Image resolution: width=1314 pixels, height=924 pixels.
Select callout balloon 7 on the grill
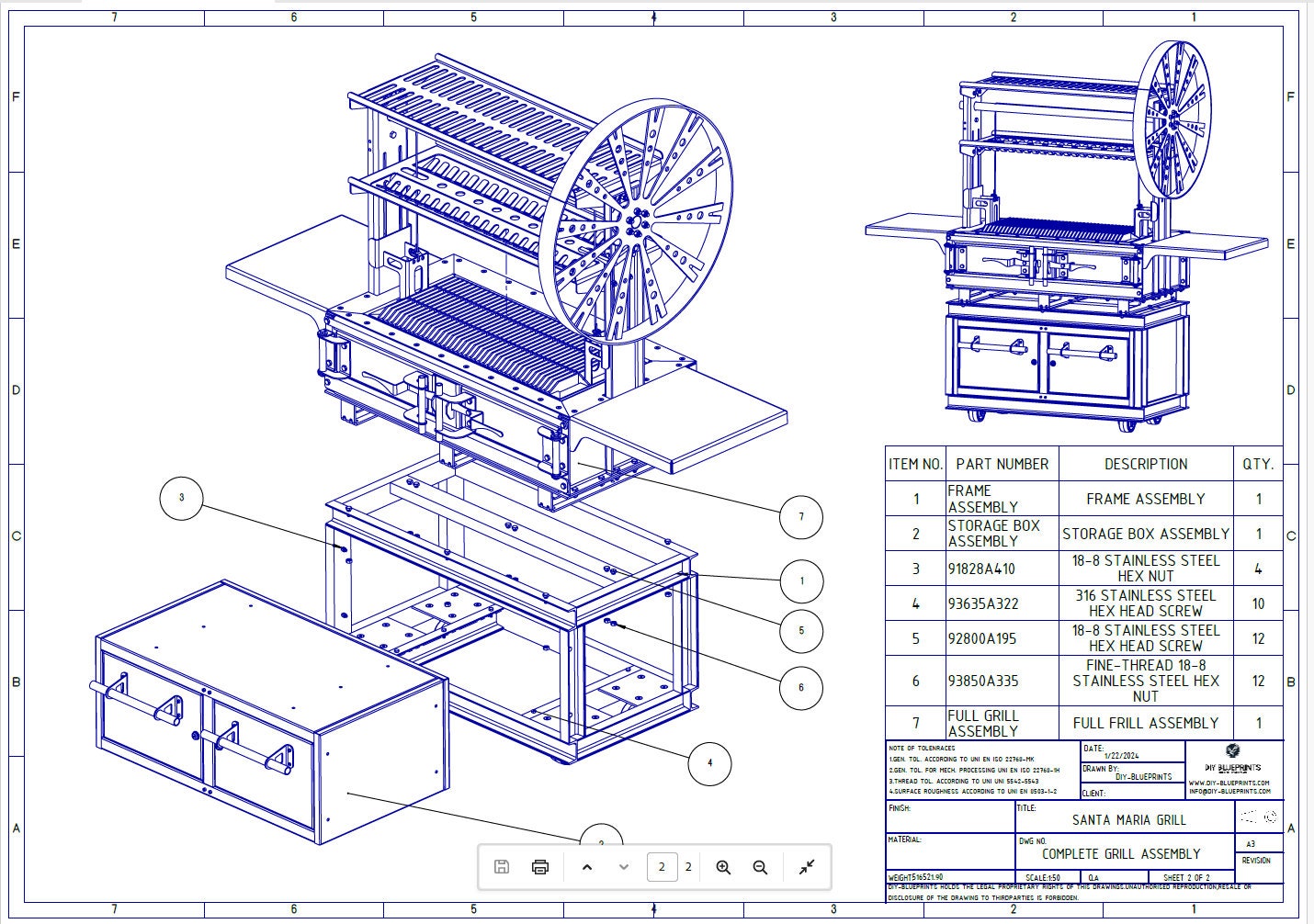(800, 516)
